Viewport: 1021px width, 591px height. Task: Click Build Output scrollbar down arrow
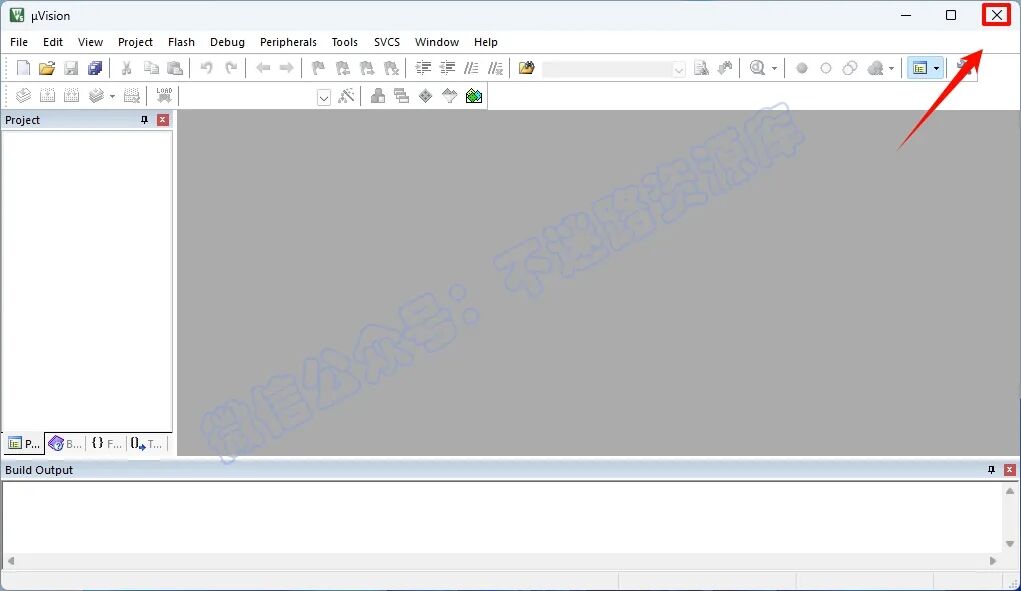coord(1010,544)
